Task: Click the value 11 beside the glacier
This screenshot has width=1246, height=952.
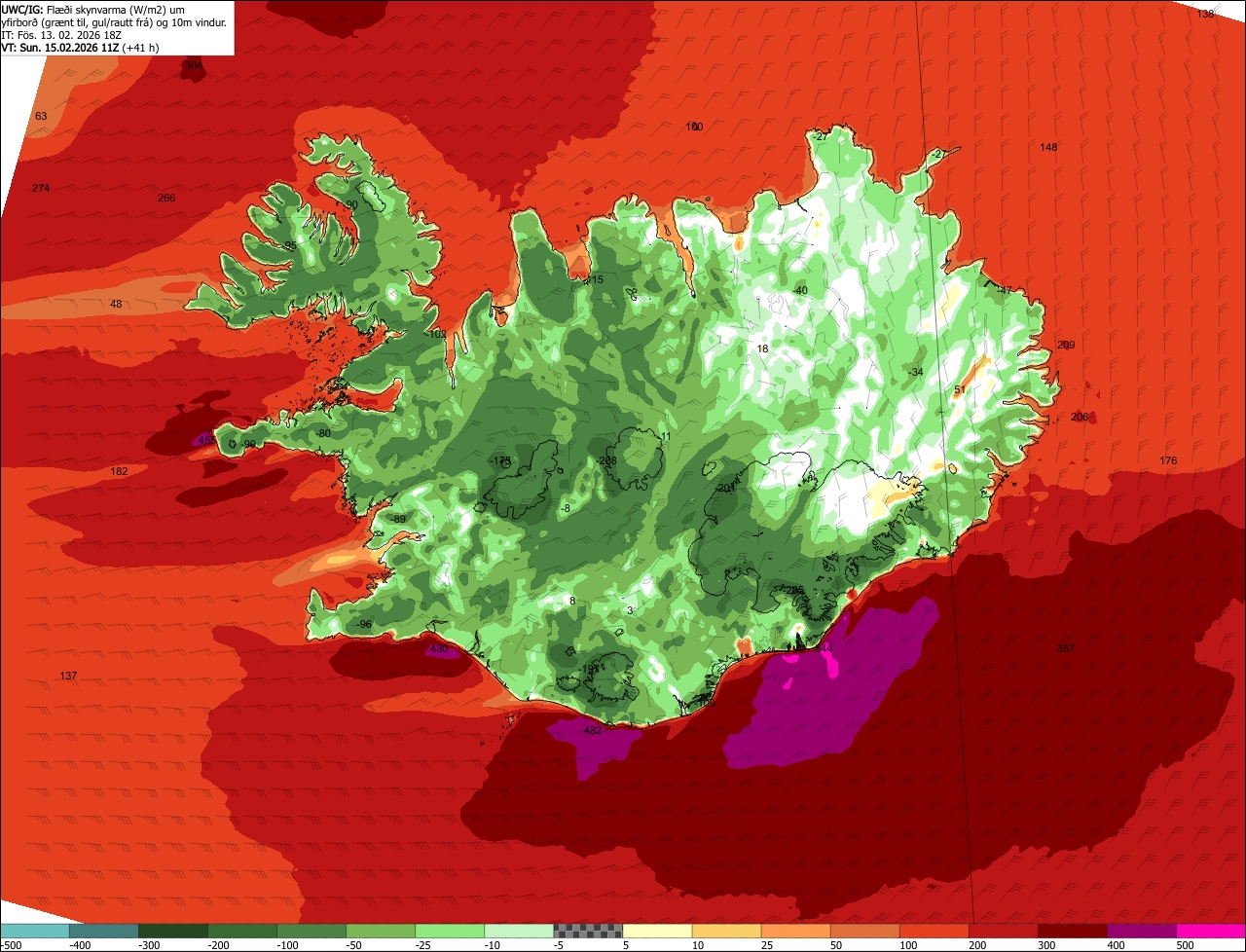Action: pos(666,436)
